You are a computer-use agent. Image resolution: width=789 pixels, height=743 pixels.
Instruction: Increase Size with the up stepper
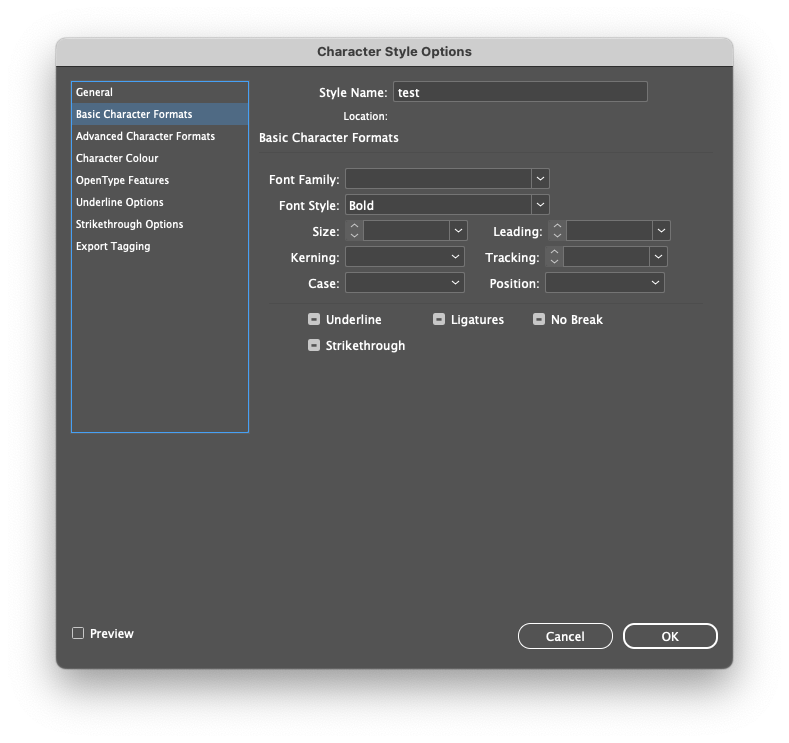[354, 226]
